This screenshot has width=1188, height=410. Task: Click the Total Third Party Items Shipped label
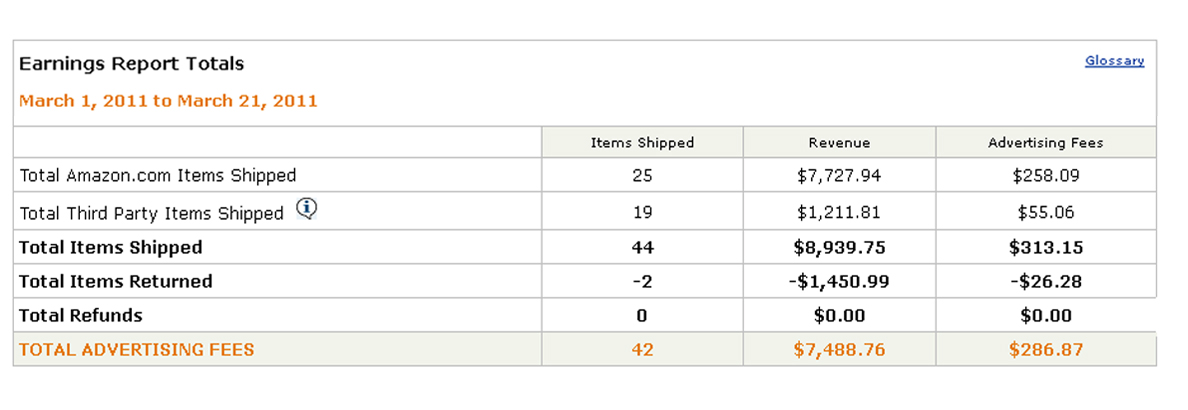pos(152,213)
